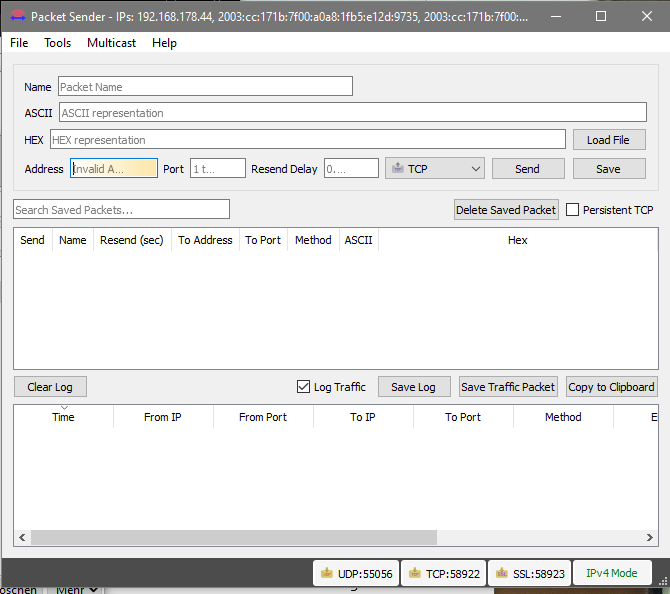Click the Save packet button
Viewport: 670px width, 594px height.
(x=608, y=169)
